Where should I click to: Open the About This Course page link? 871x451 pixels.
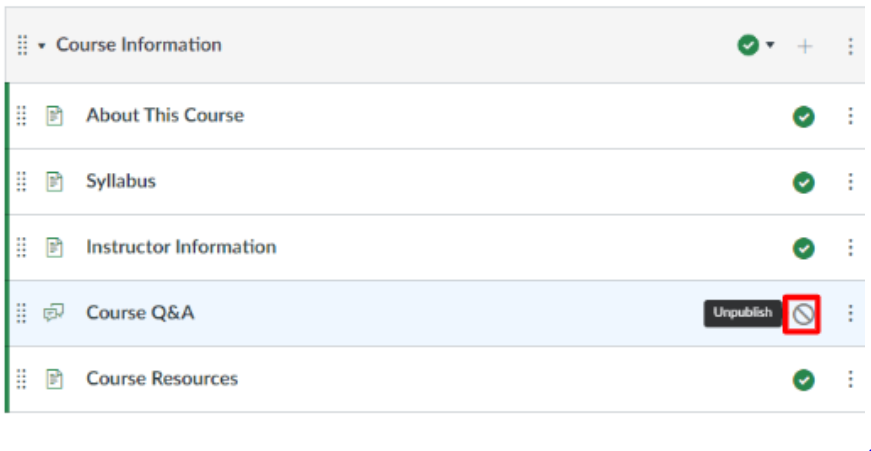point(165,115)
